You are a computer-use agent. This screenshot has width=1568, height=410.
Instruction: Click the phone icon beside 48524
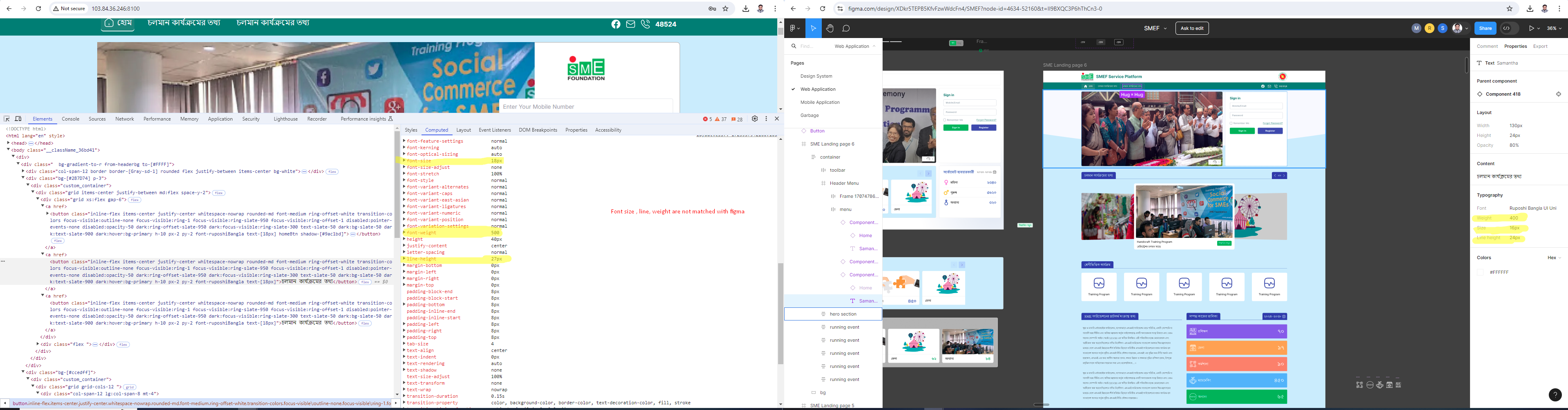[645, 25]
